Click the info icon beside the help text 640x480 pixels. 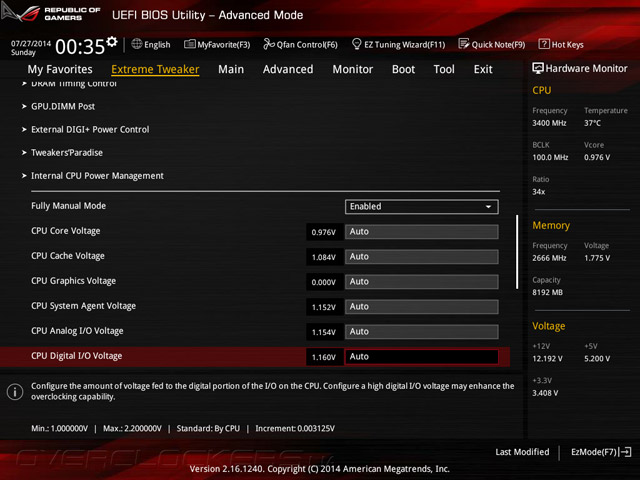click(15, 392)
